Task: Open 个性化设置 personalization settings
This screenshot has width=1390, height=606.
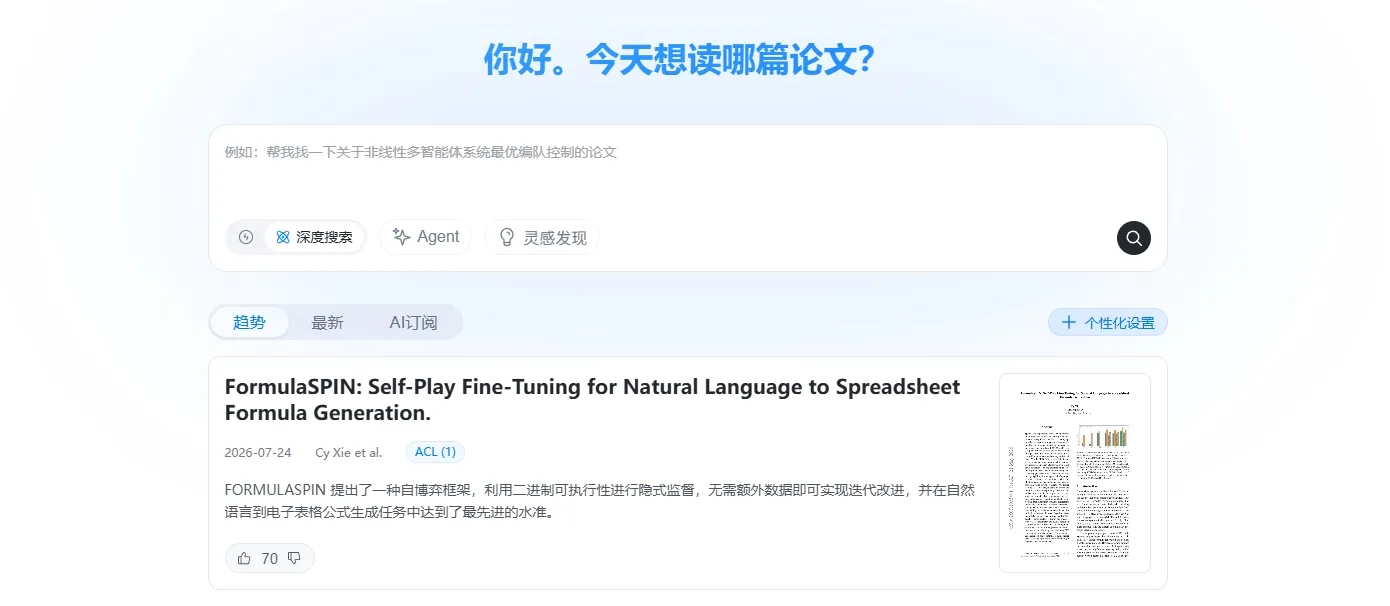Action: pos(1107,322)
